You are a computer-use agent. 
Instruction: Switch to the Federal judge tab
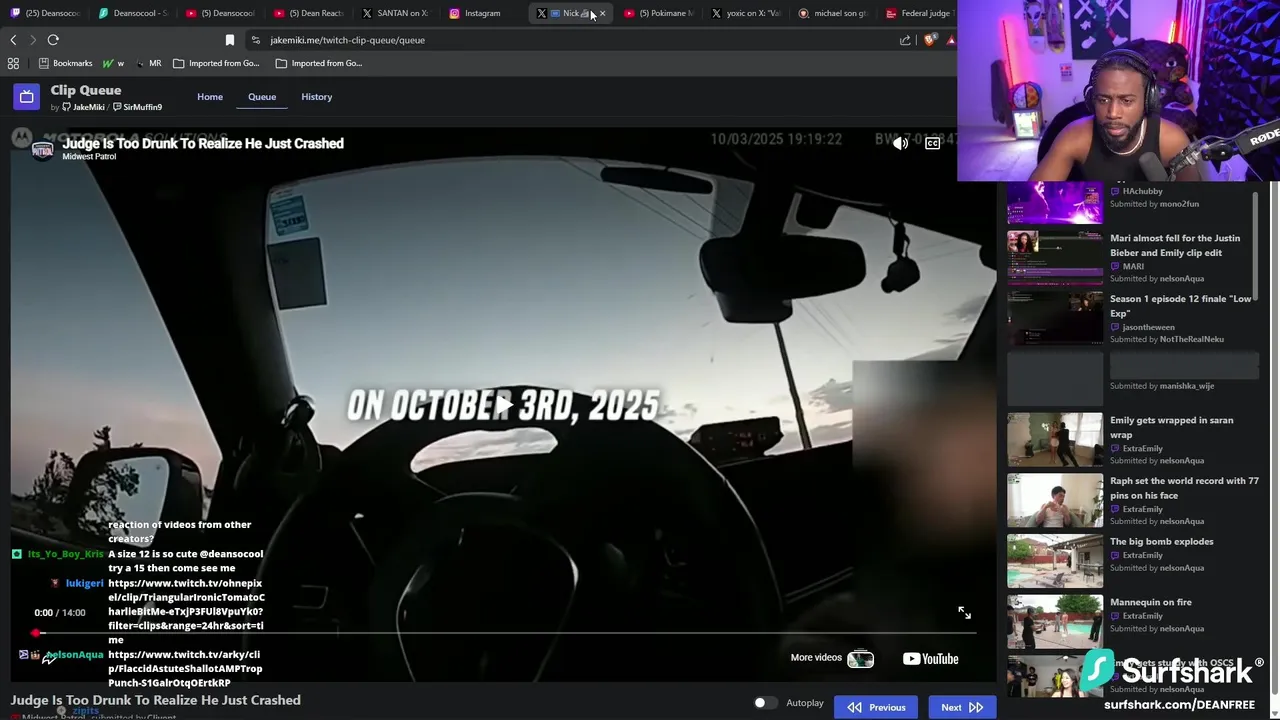920,13
